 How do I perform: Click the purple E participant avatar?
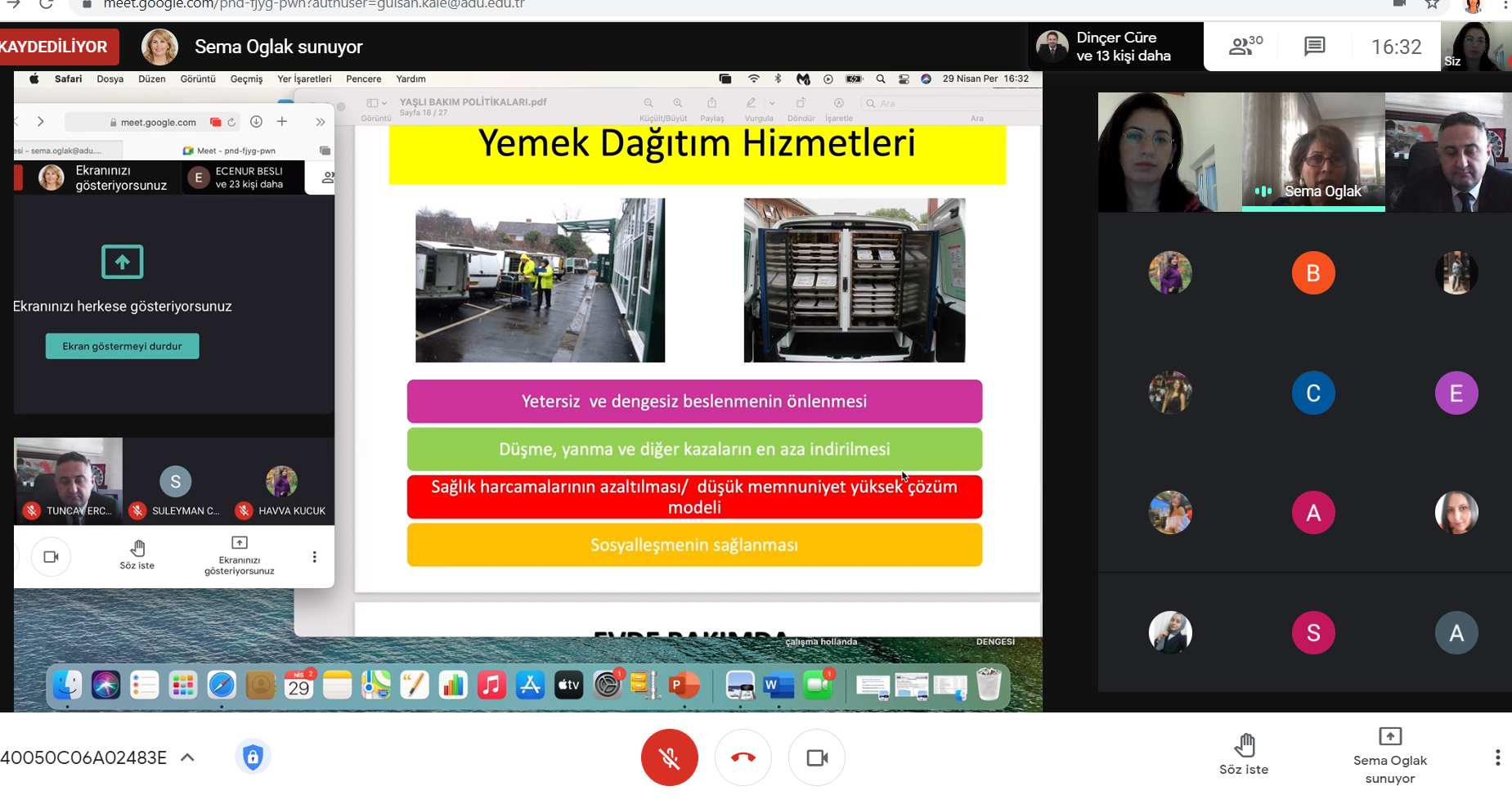pyautogui.click(x=1456, y=393)
